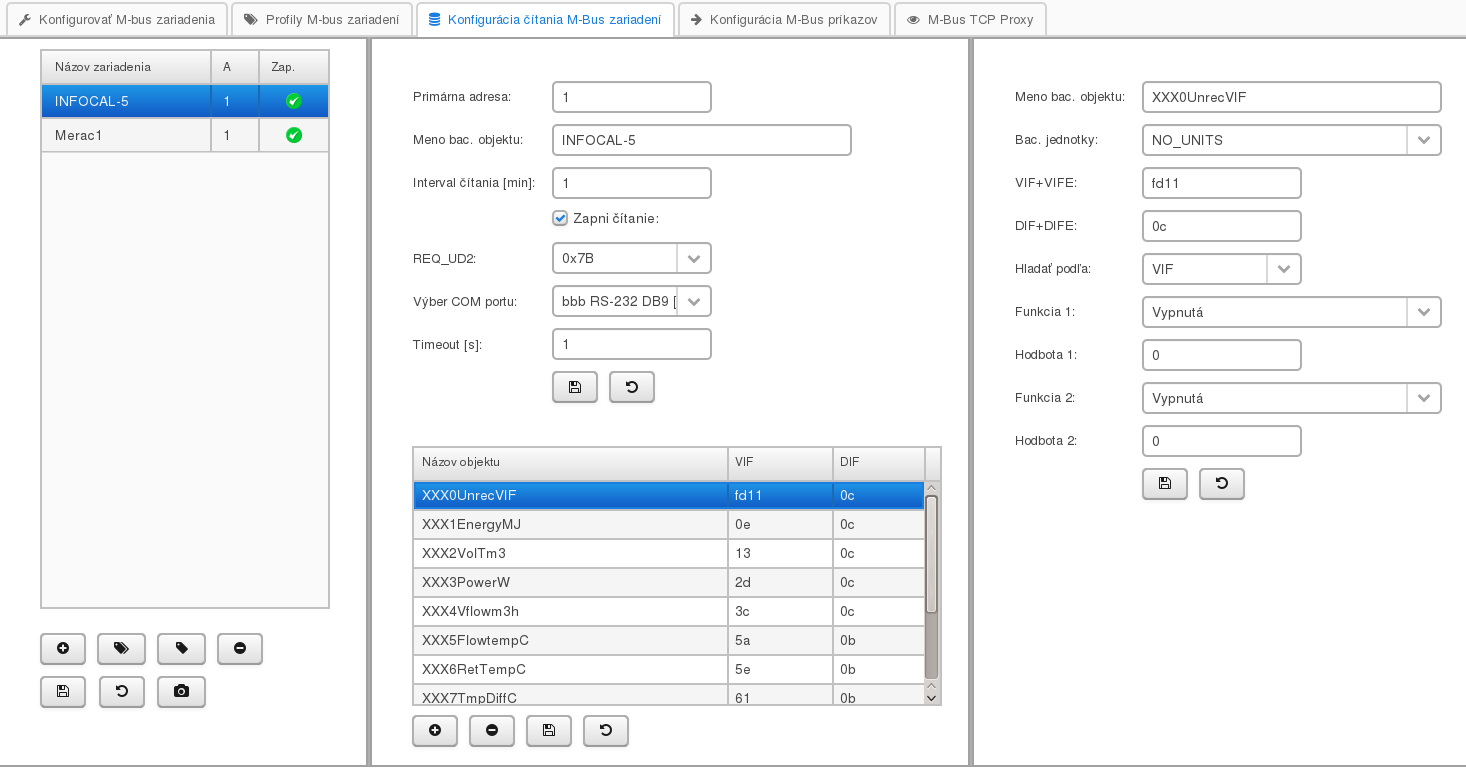
Task: Click the Interval čítania input field
Action: coord(631,183)
